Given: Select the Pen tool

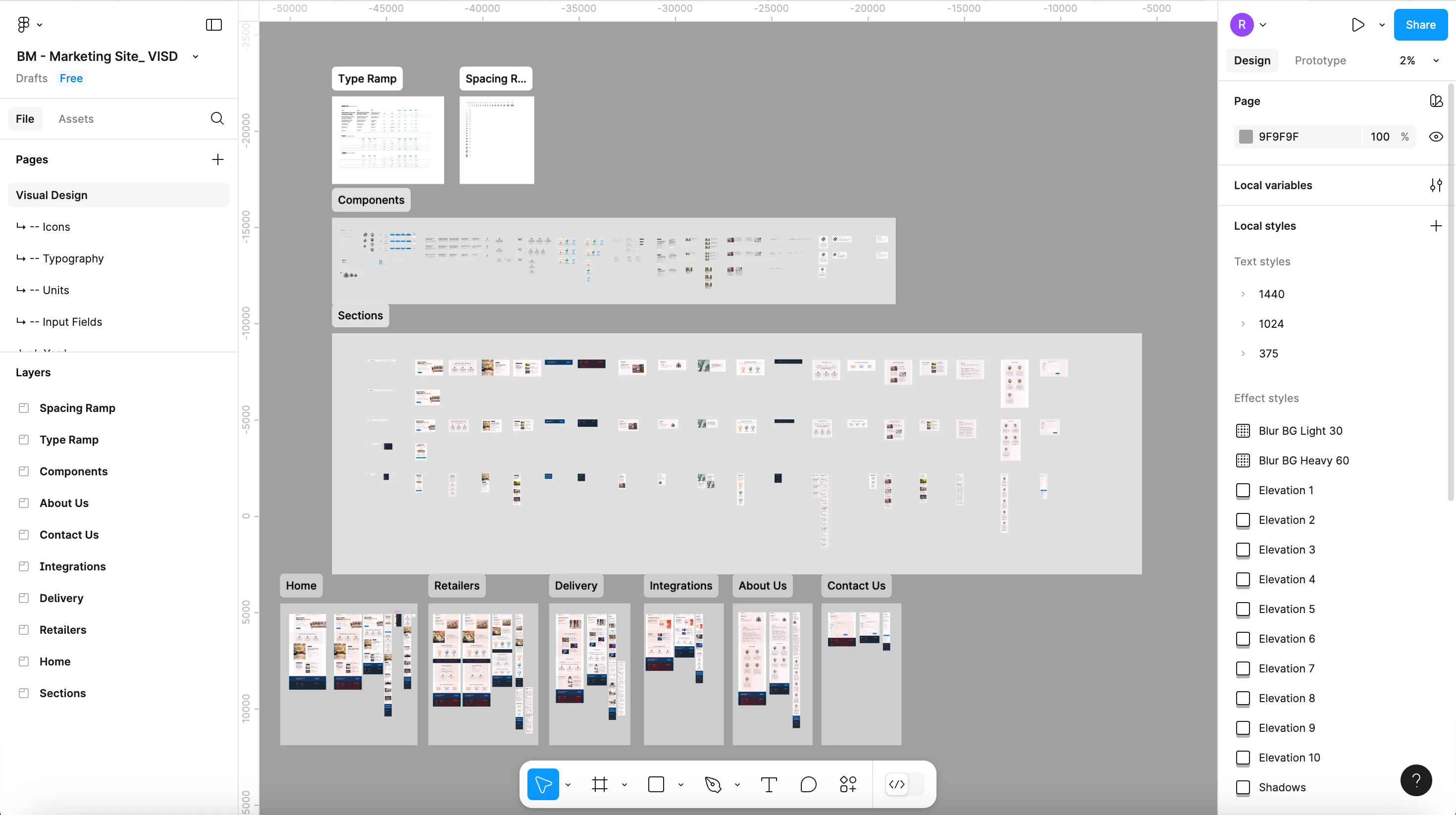Looking at the screenshot, I should [713, 784].
